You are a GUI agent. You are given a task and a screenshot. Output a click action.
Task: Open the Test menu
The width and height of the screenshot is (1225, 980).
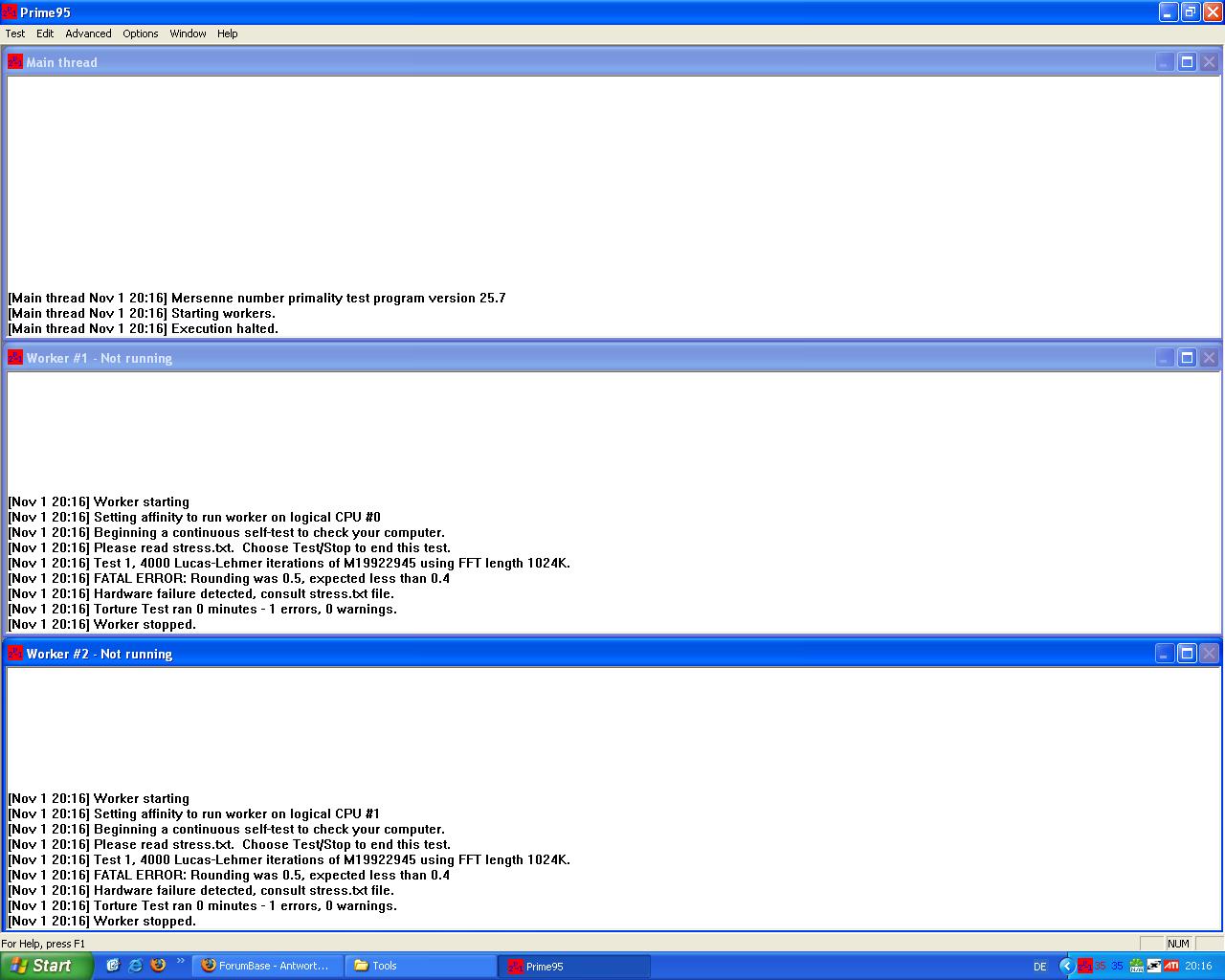pos(15,33)
